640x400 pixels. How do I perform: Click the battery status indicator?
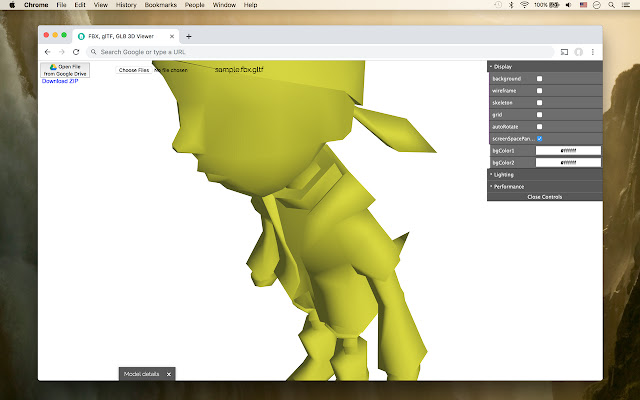tap(547, 5)
